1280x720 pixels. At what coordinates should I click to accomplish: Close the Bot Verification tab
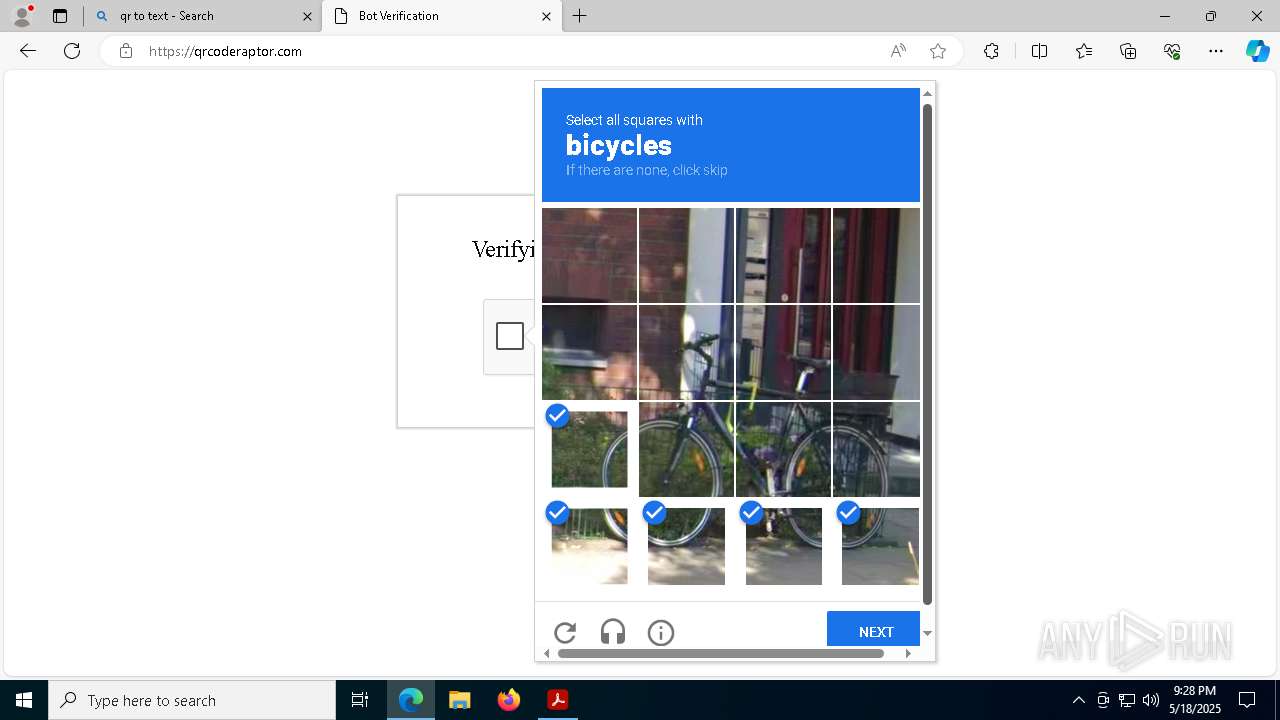(x=546, y=16)
